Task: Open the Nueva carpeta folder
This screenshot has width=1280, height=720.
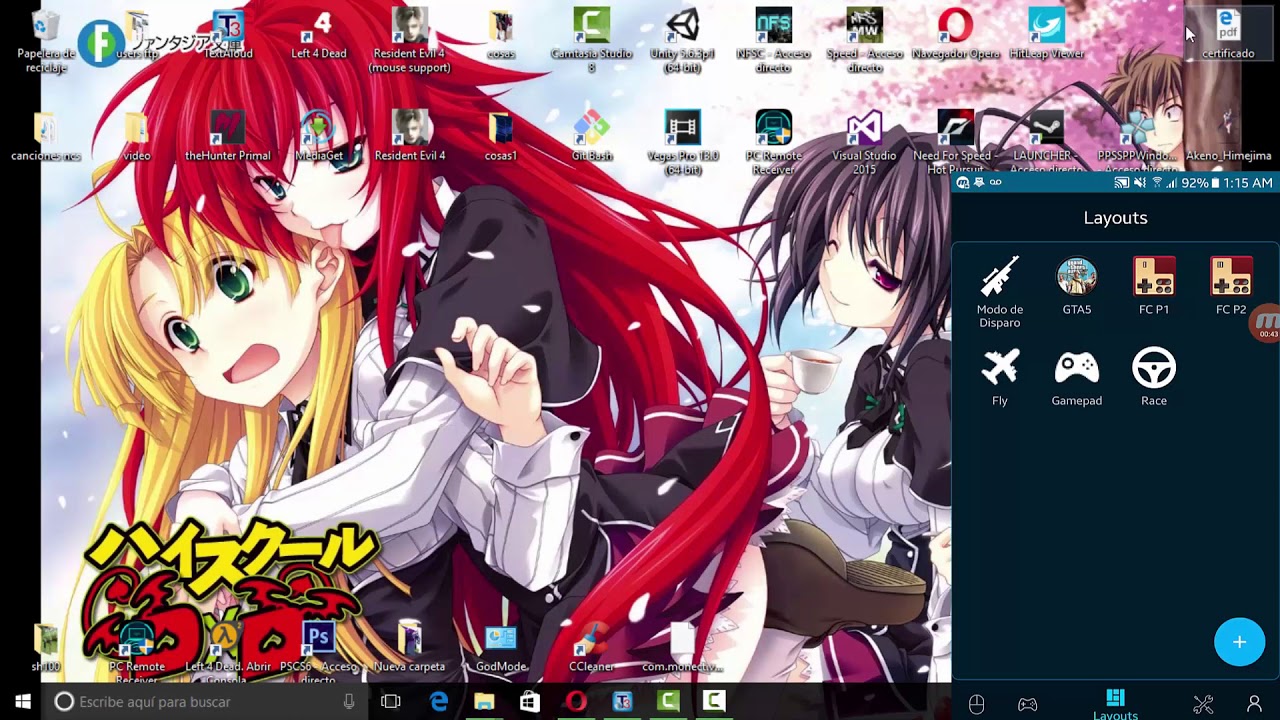Action: coord(410,648)
